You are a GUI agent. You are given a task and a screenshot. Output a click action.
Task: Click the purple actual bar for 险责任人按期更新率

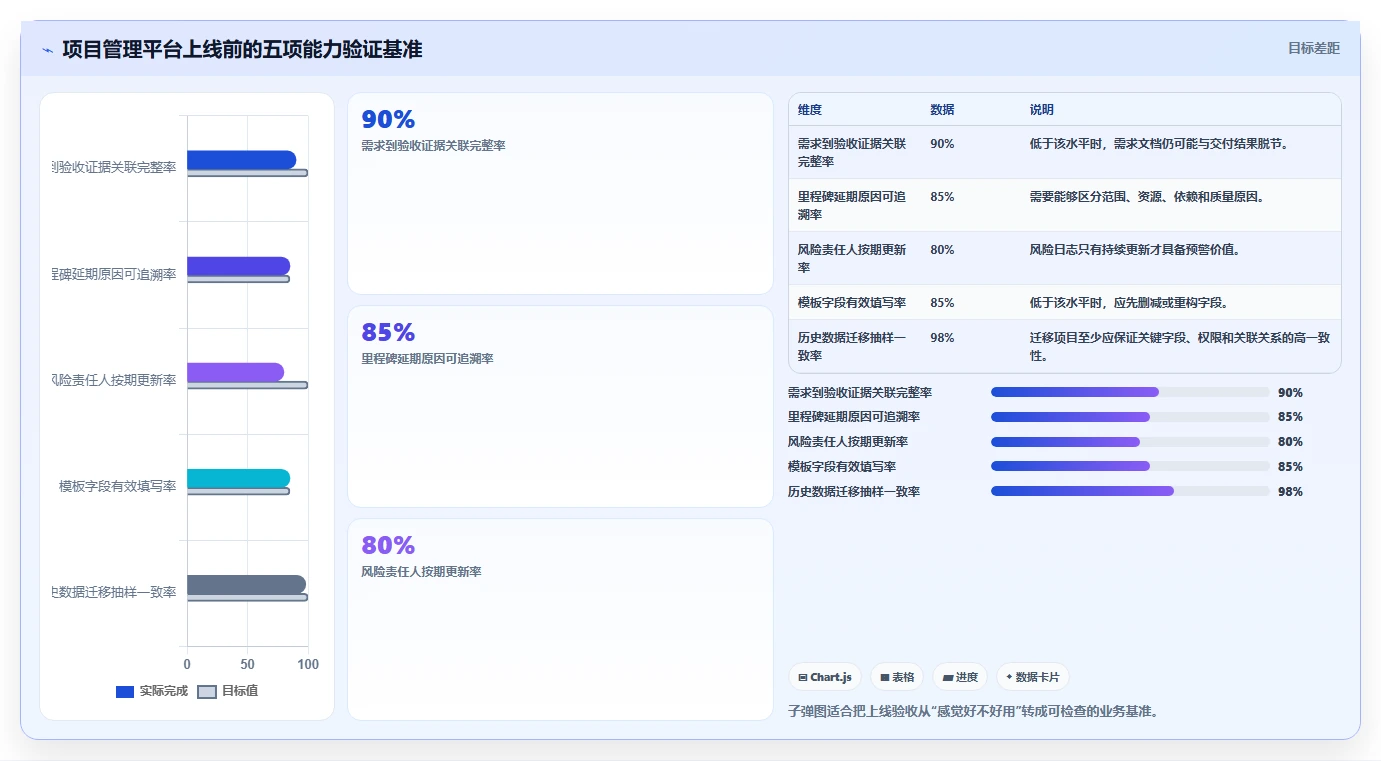[x=235, y=372]
